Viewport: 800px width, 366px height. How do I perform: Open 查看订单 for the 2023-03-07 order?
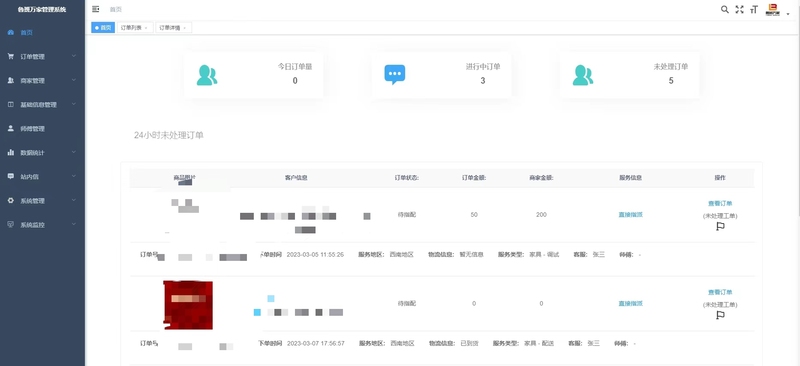coord(720,292)
